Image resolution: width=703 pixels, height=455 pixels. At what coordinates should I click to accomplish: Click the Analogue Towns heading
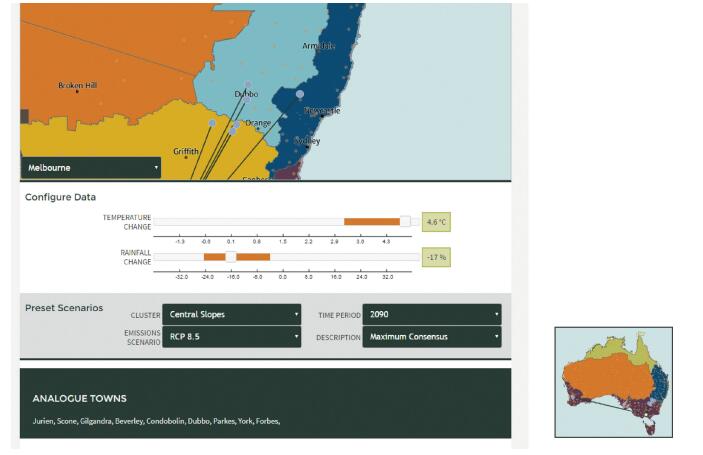tap(79, 398)
